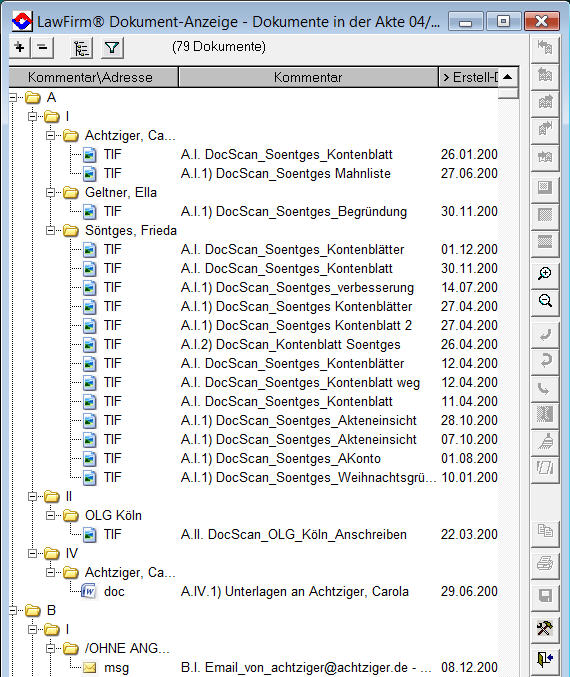Select the date 01.12.200 Kontenblätter row

[x=469, y=250]
